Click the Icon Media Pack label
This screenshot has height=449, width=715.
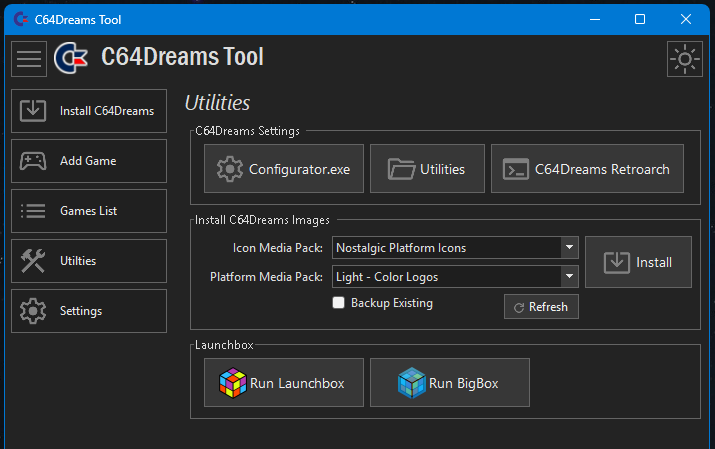click(278, 248)
